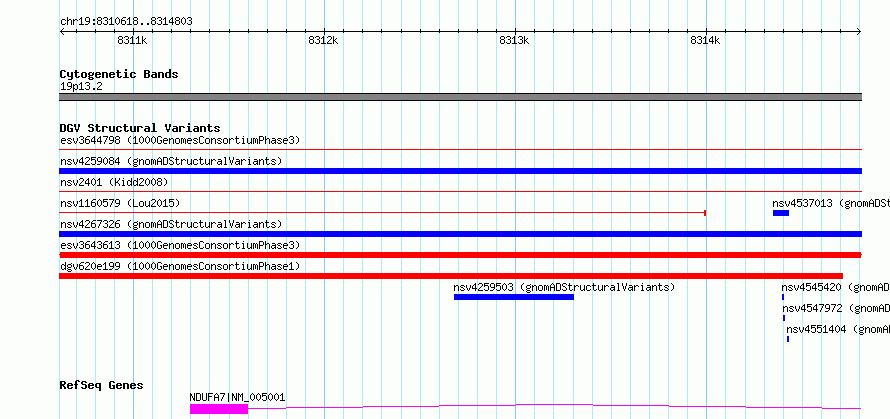
Task: Click the 8314k ruler tick label
Action: click(x=705, y=40)
